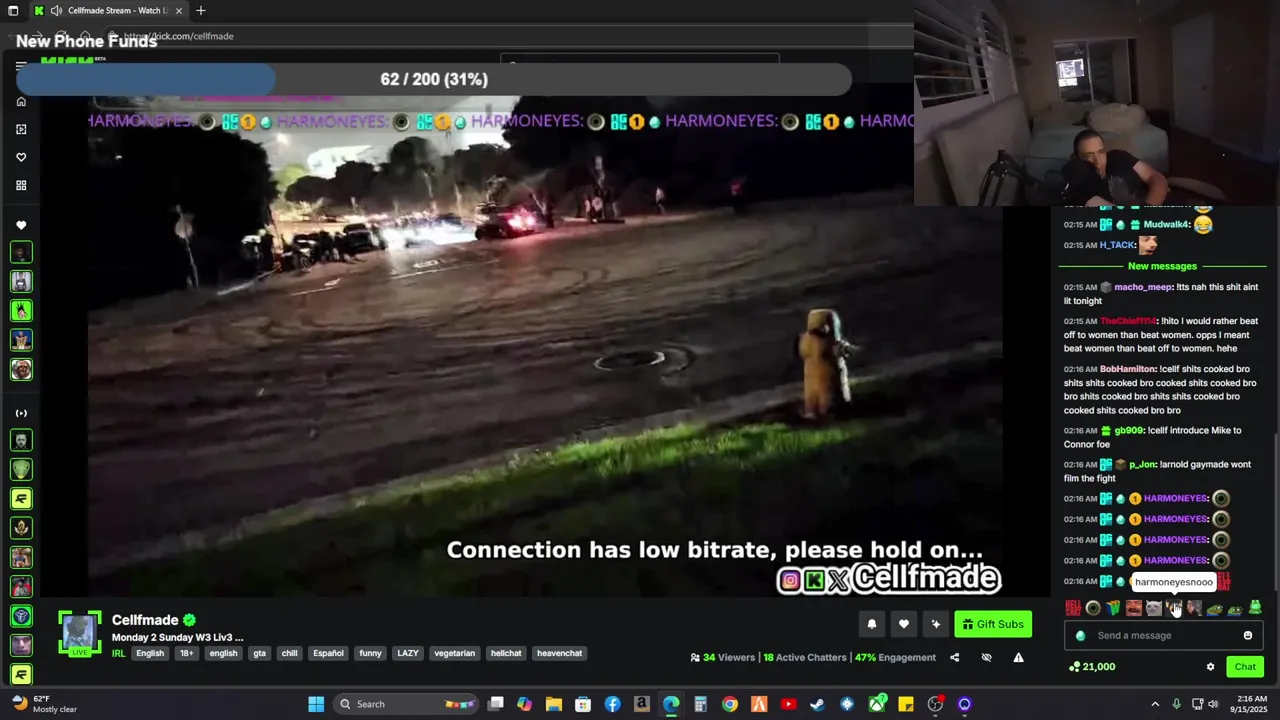Screen dimensions: 1280x720
Task: Click the Gift Subs button
Action: coord(993,624)
